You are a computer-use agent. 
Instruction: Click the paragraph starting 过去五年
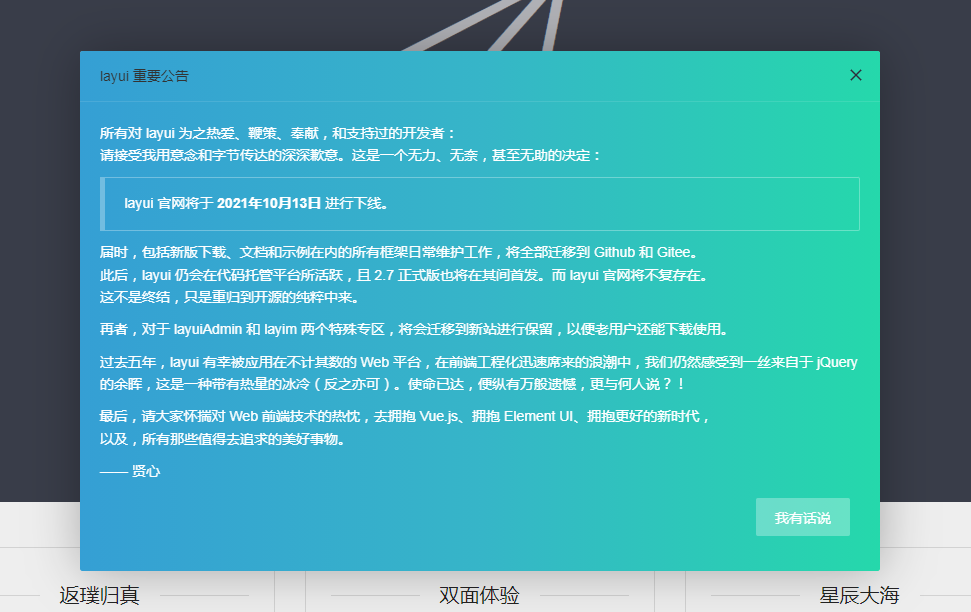click(479, 373)
